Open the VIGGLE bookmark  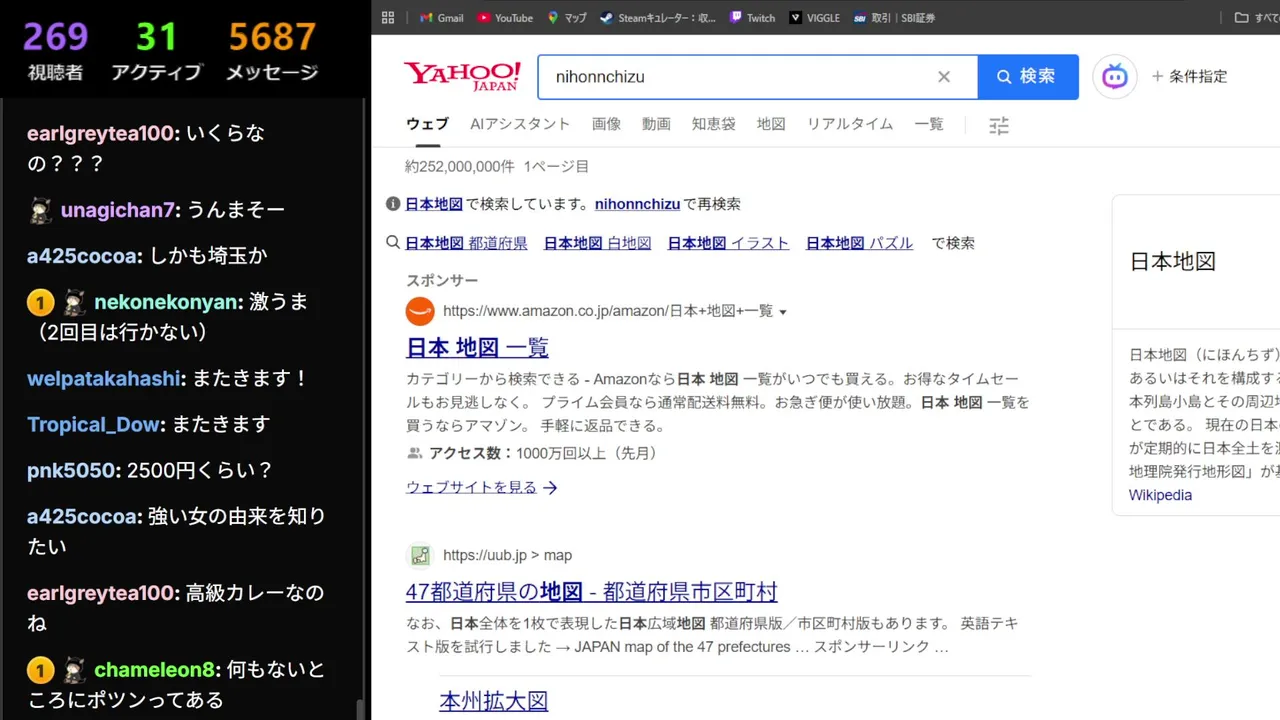click(x=815, y=17)
